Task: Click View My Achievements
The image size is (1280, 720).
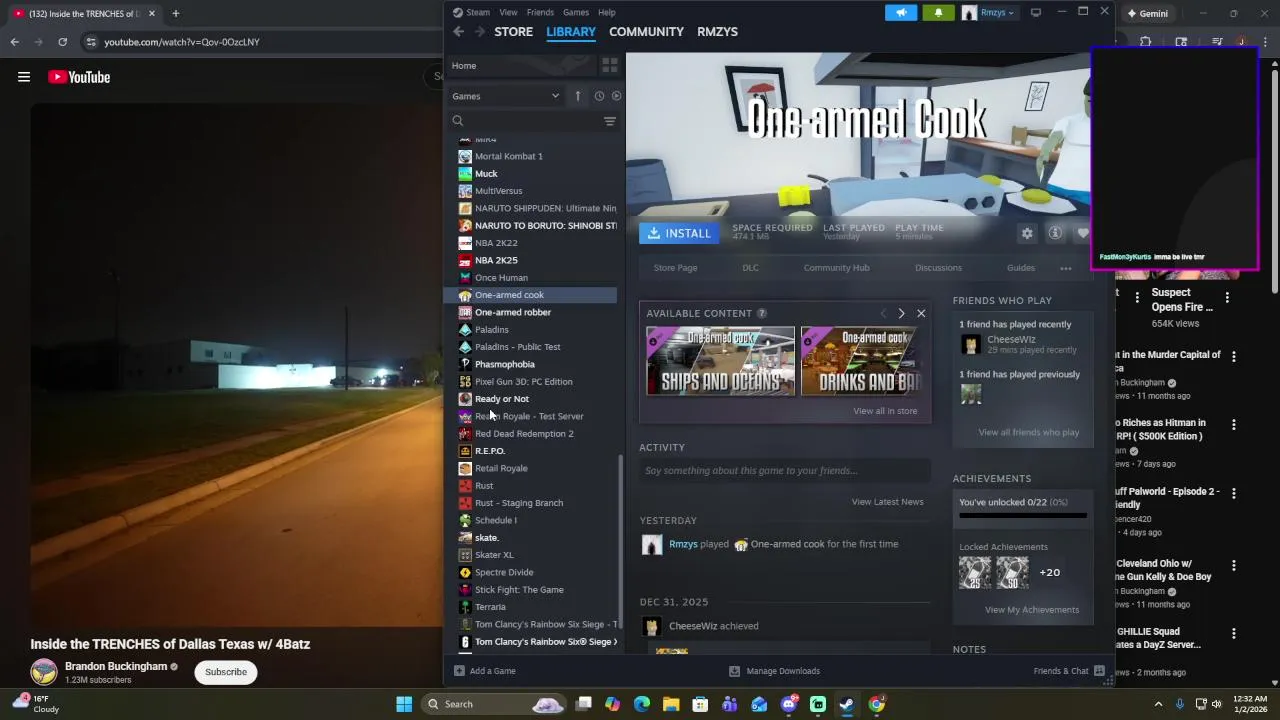Action: pyautogui.click(x=1031, y=610)
